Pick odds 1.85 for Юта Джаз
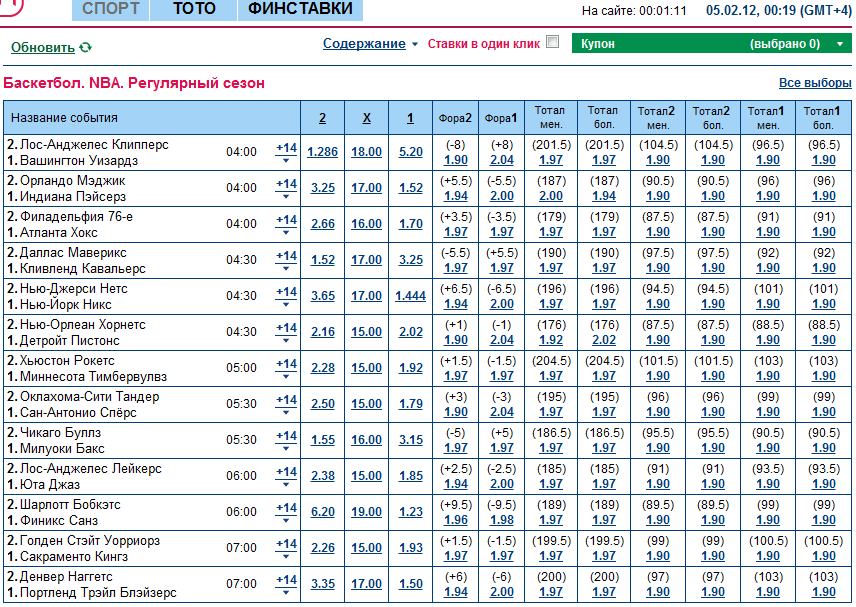856x607 pixels. (x=411, y=476)
